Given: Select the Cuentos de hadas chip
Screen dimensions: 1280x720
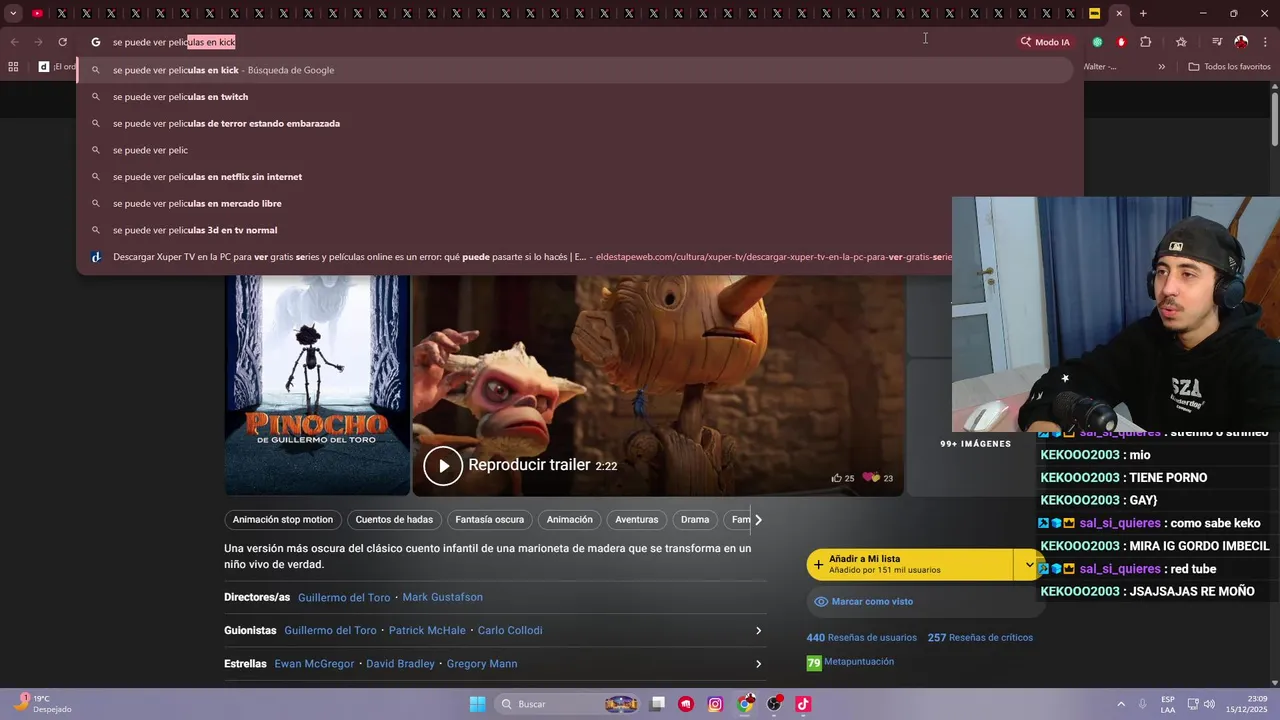Looking at the screenshot, I should (394, 520).
